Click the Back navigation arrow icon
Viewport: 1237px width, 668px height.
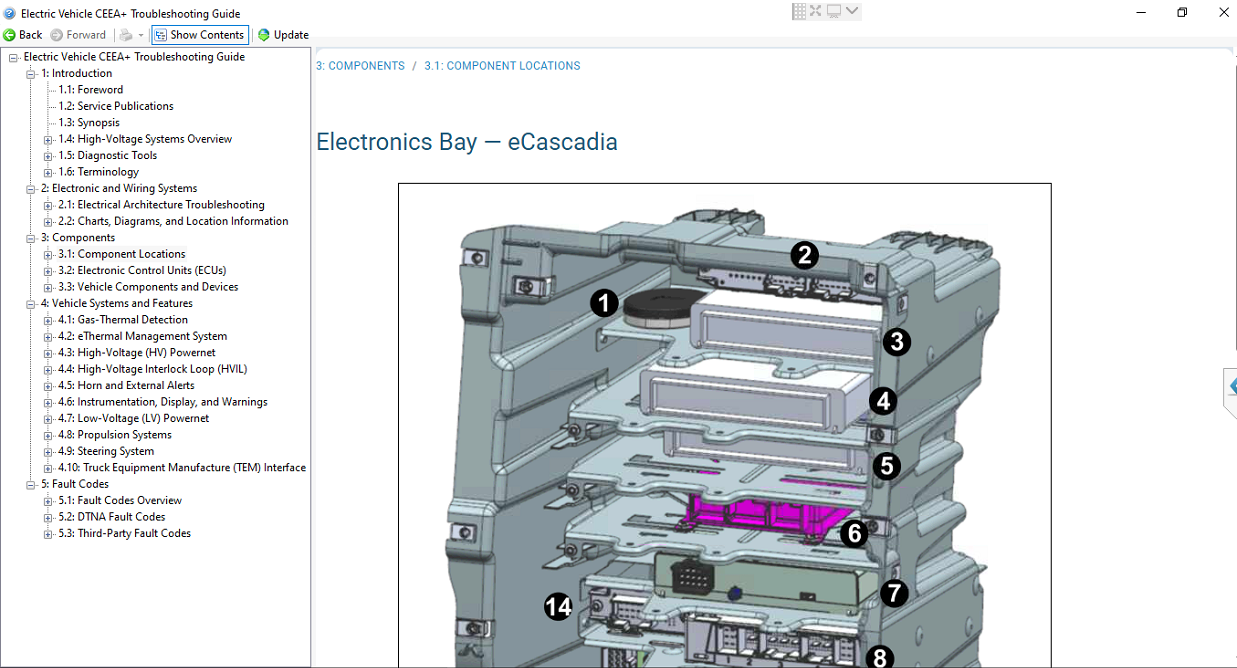(8, 34)
